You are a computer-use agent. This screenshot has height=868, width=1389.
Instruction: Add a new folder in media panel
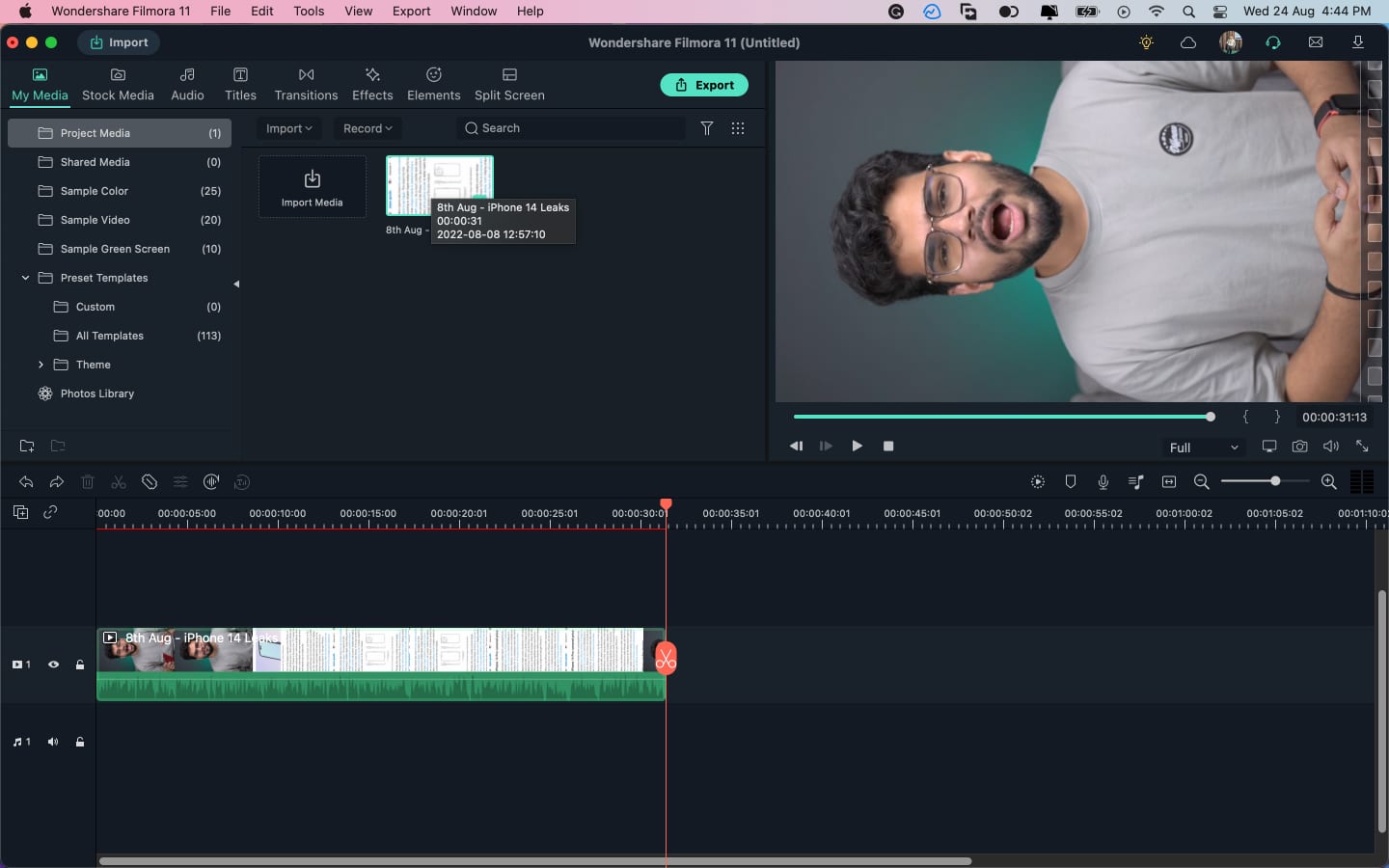point(27,446)
